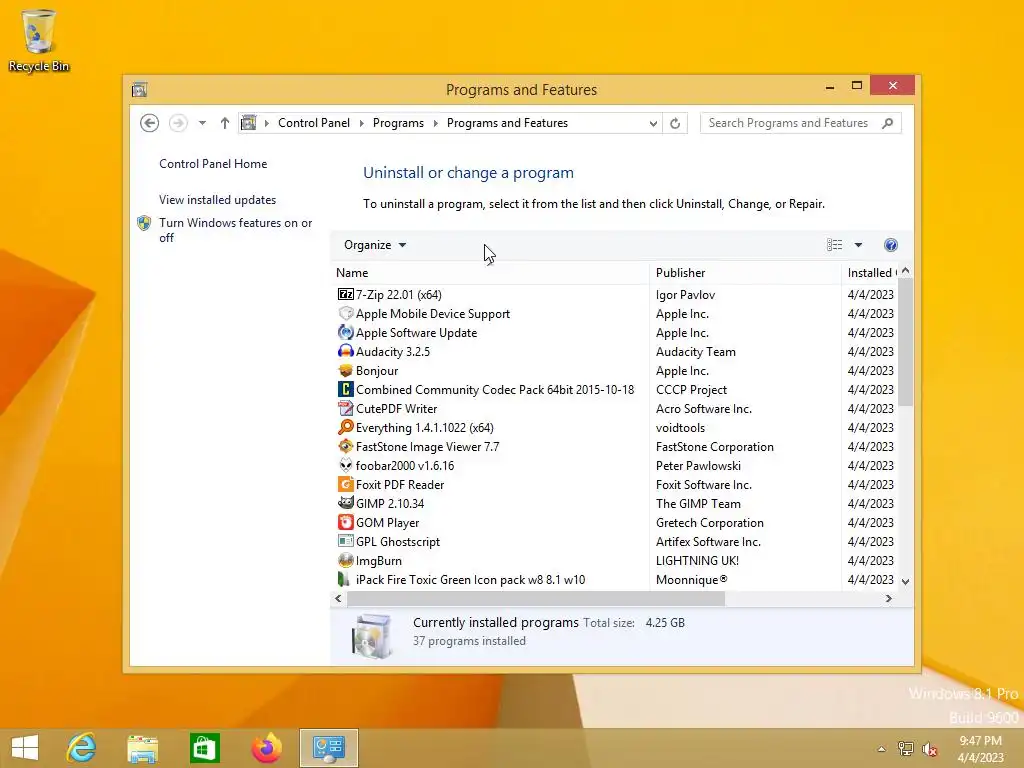
Task: Open the recent locations dropdown arrow
Action: point(202,123)
